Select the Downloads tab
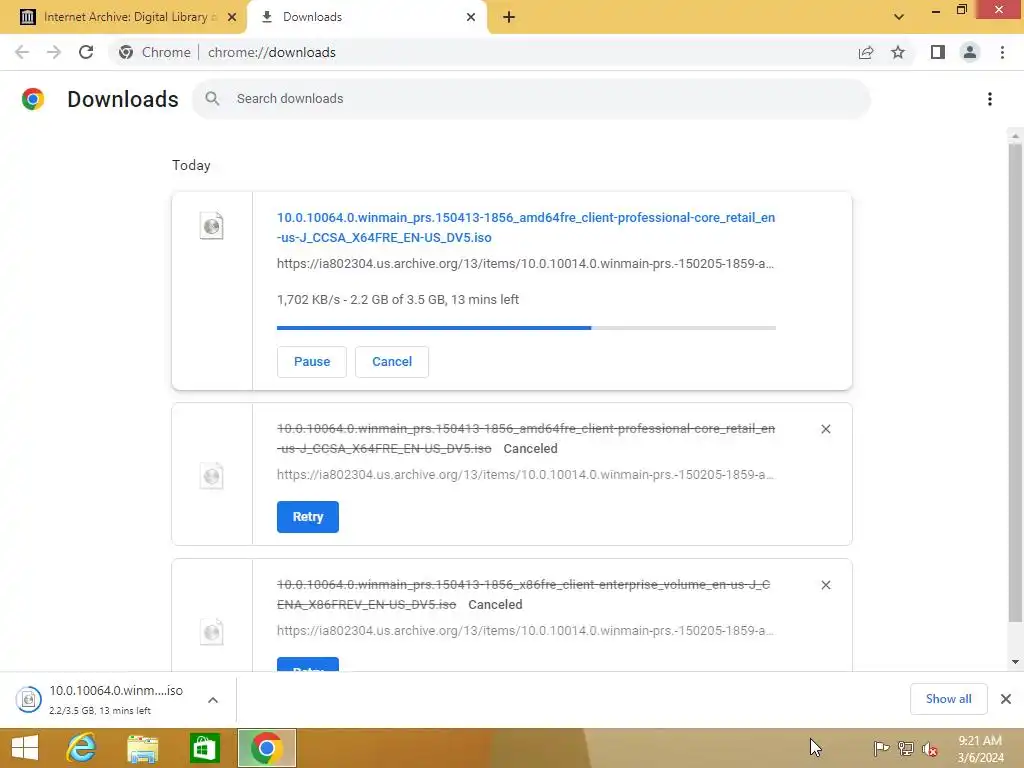The image size is (1024, 768). [368, 17]
